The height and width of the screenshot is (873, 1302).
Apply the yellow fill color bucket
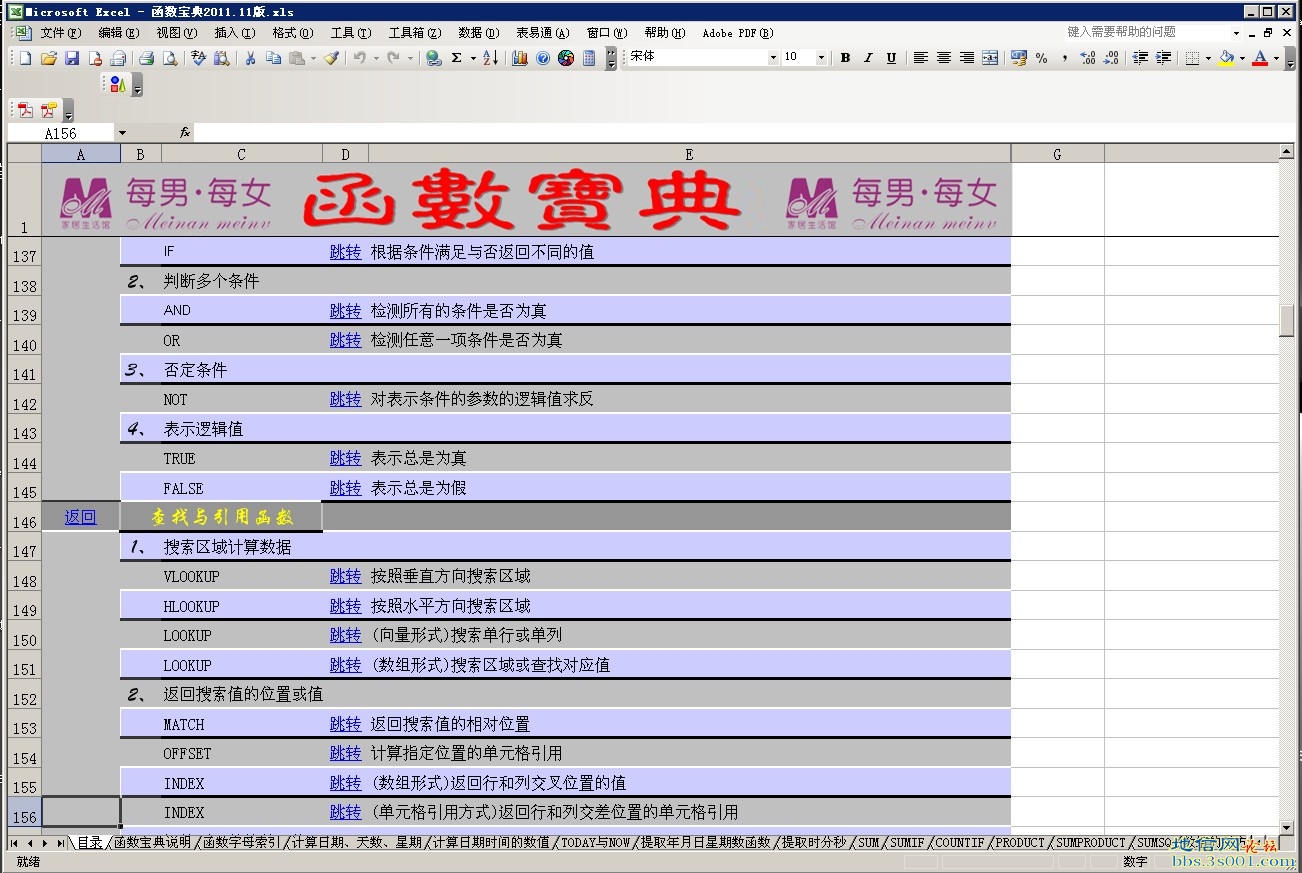tap(1226, 58)
